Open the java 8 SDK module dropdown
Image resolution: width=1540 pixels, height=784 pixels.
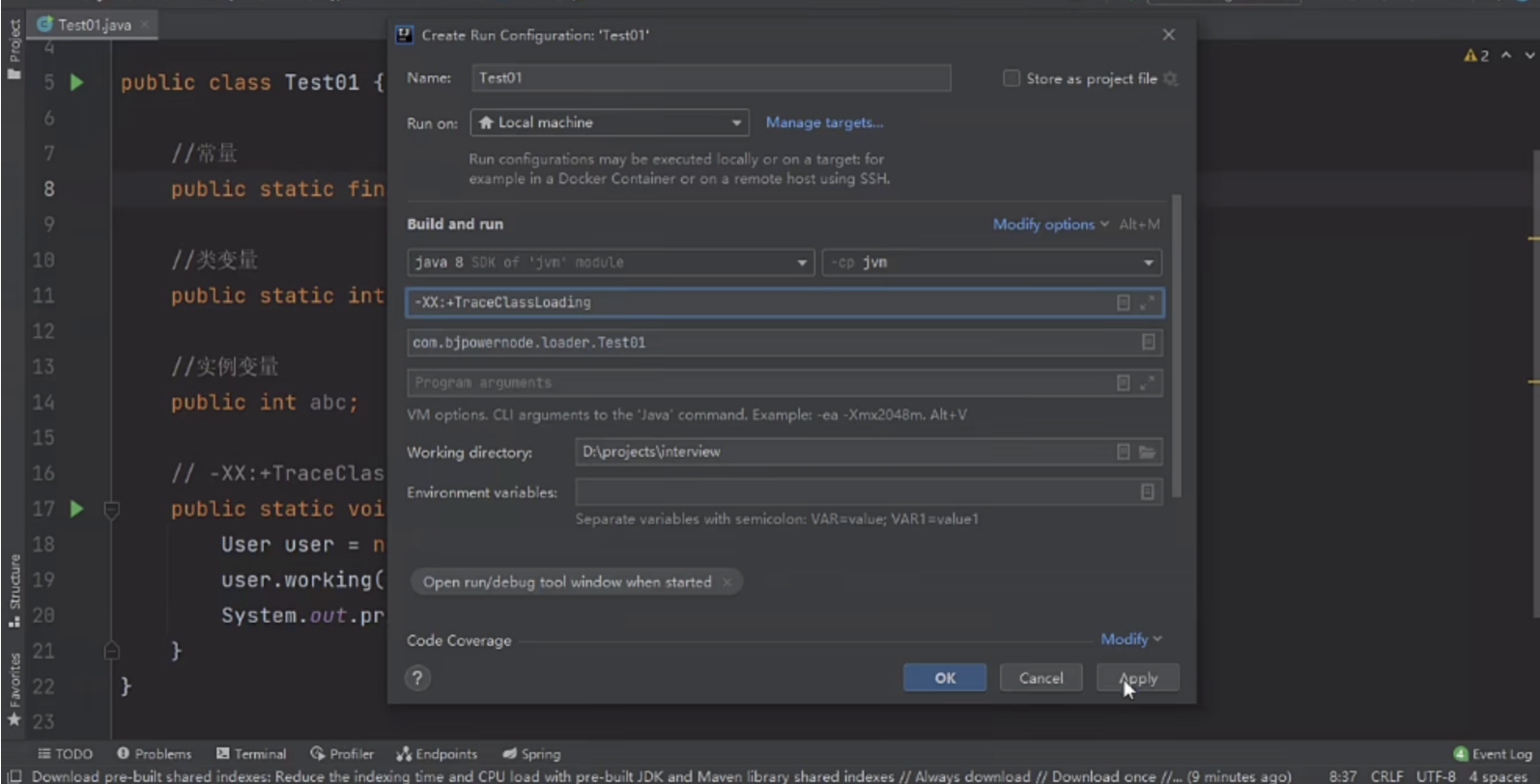pos(610,263)
